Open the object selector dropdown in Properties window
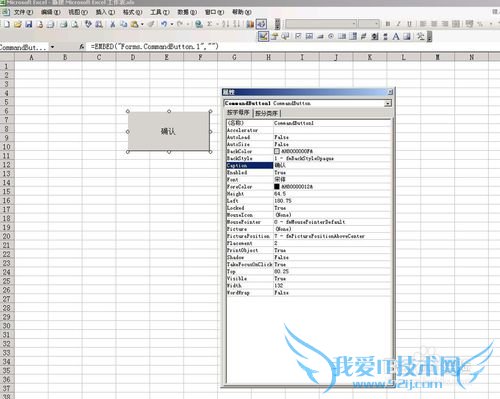Screen dimensions: 500x399 coord(387,104)
